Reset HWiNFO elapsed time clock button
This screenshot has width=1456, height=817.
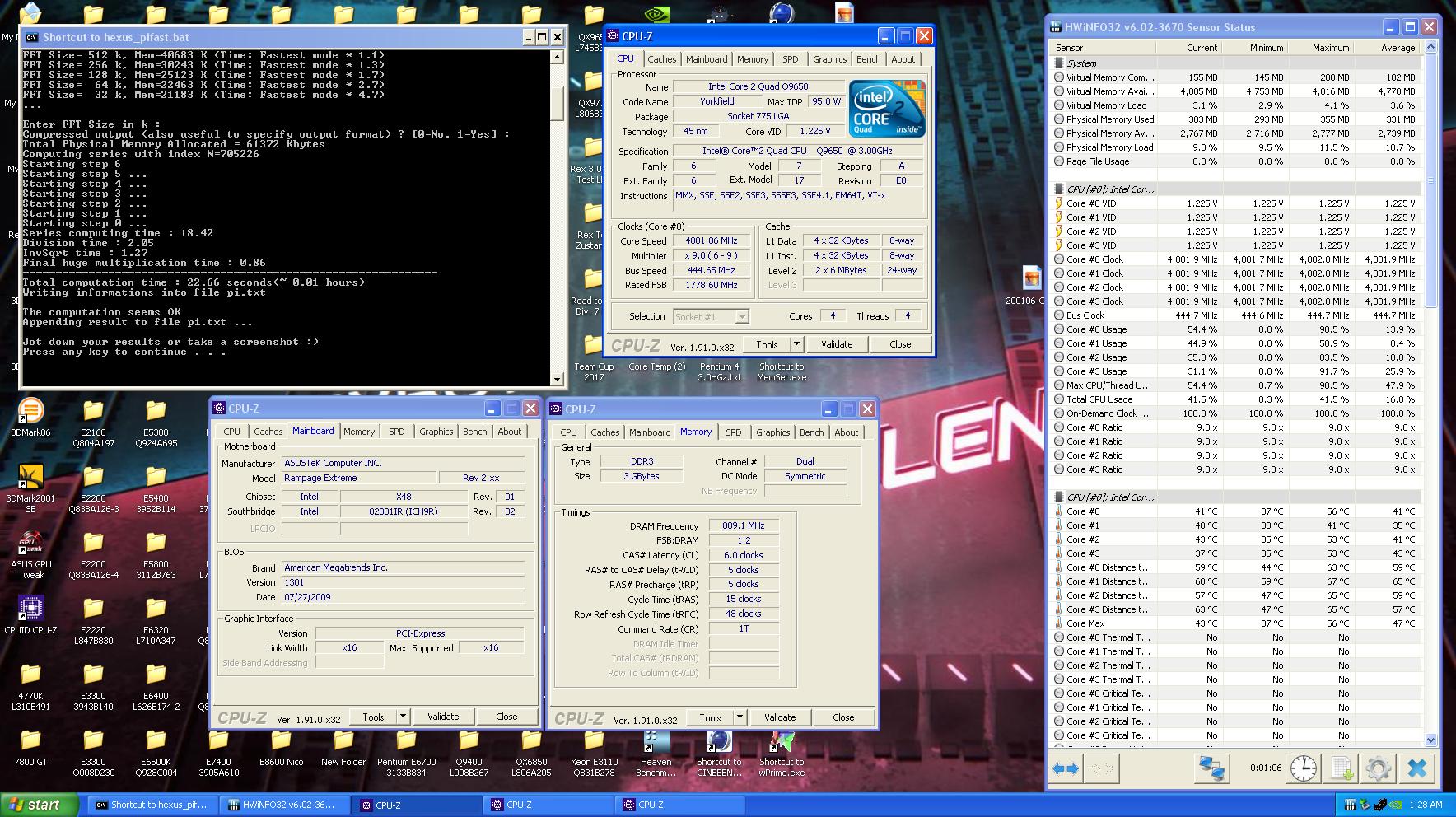click(1303, 768)
